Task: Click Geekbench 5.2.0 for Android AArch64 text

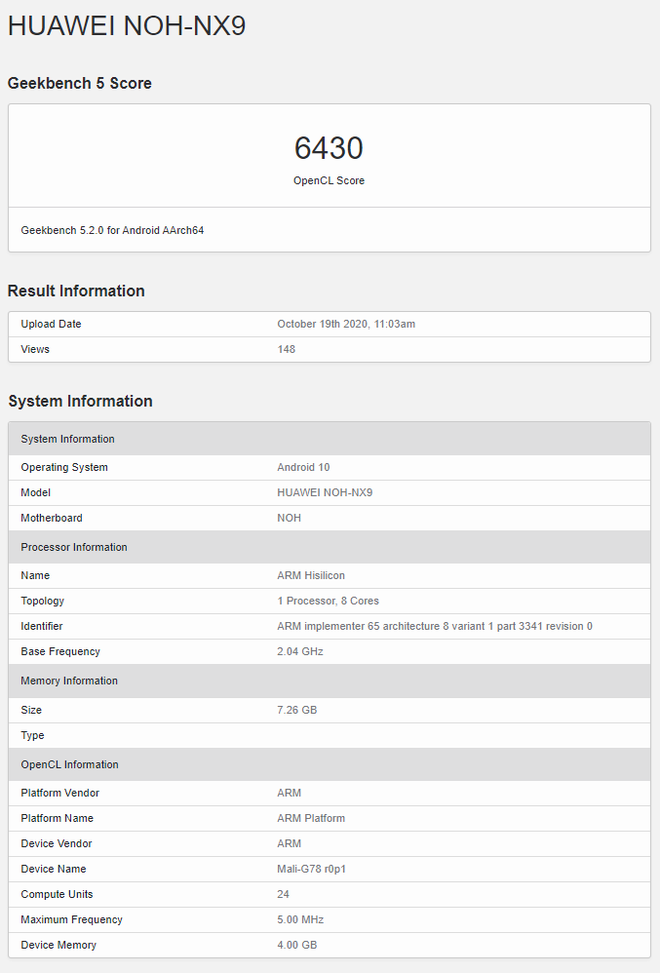Action: (112, 230)
